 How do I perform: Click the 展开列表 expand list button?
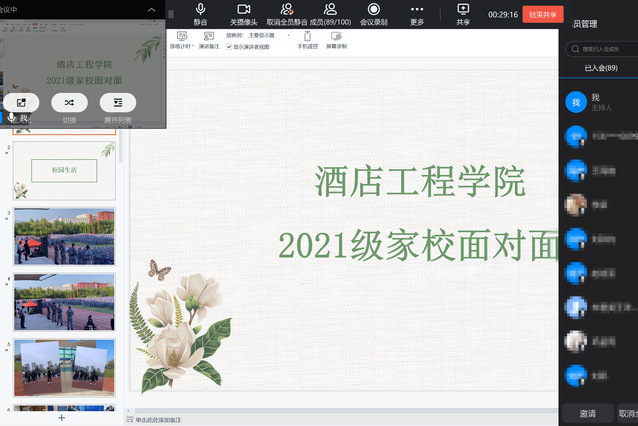pos(118,103)
